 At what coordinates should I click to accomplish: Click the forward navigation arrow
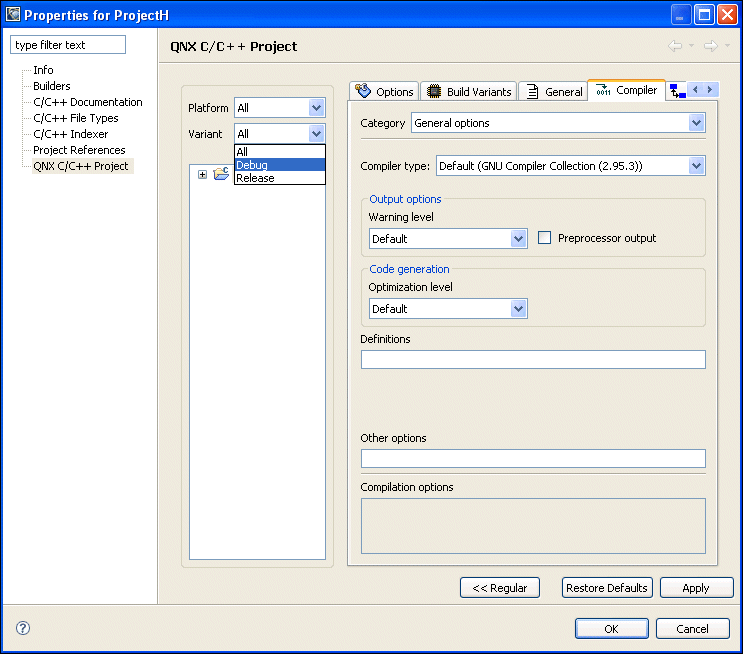[x=710, y=46]
